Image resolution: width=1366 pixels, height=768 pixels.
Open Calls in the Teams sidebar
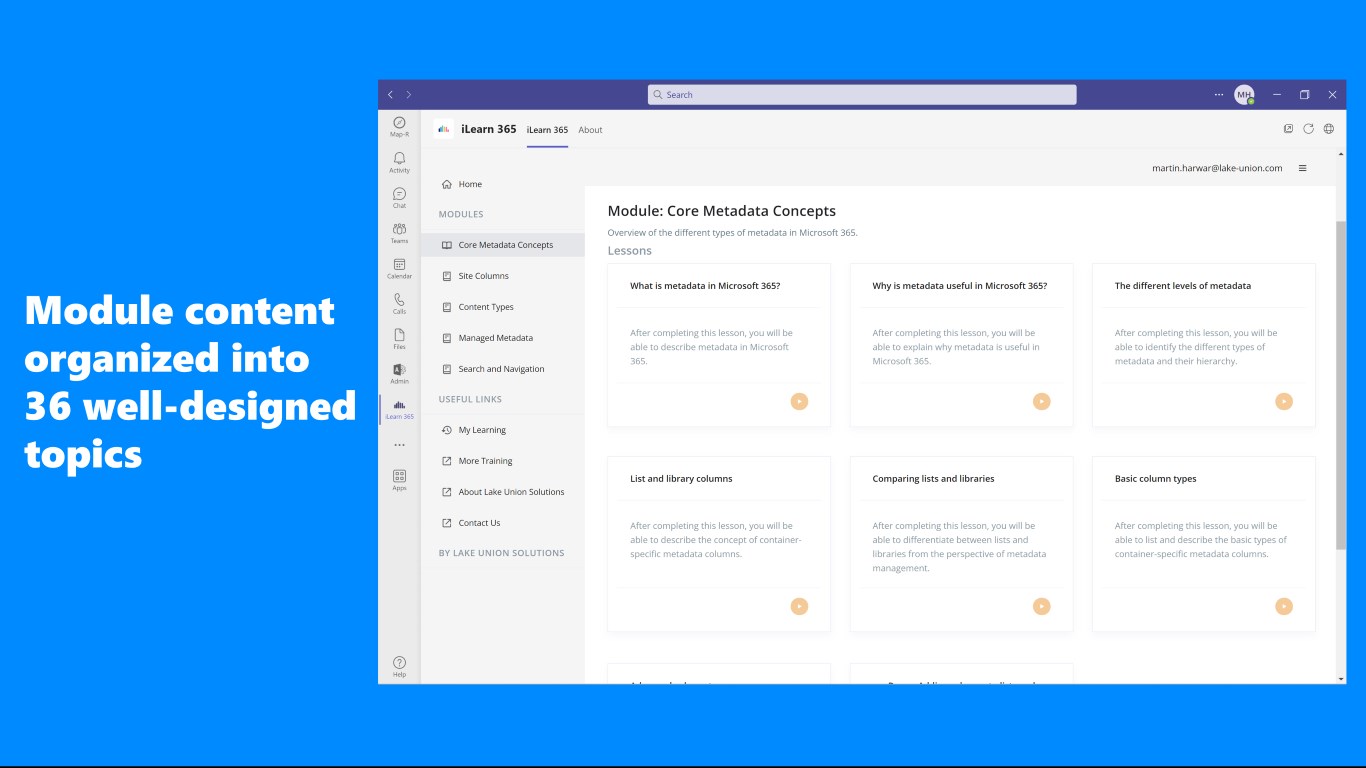[399, 303]
